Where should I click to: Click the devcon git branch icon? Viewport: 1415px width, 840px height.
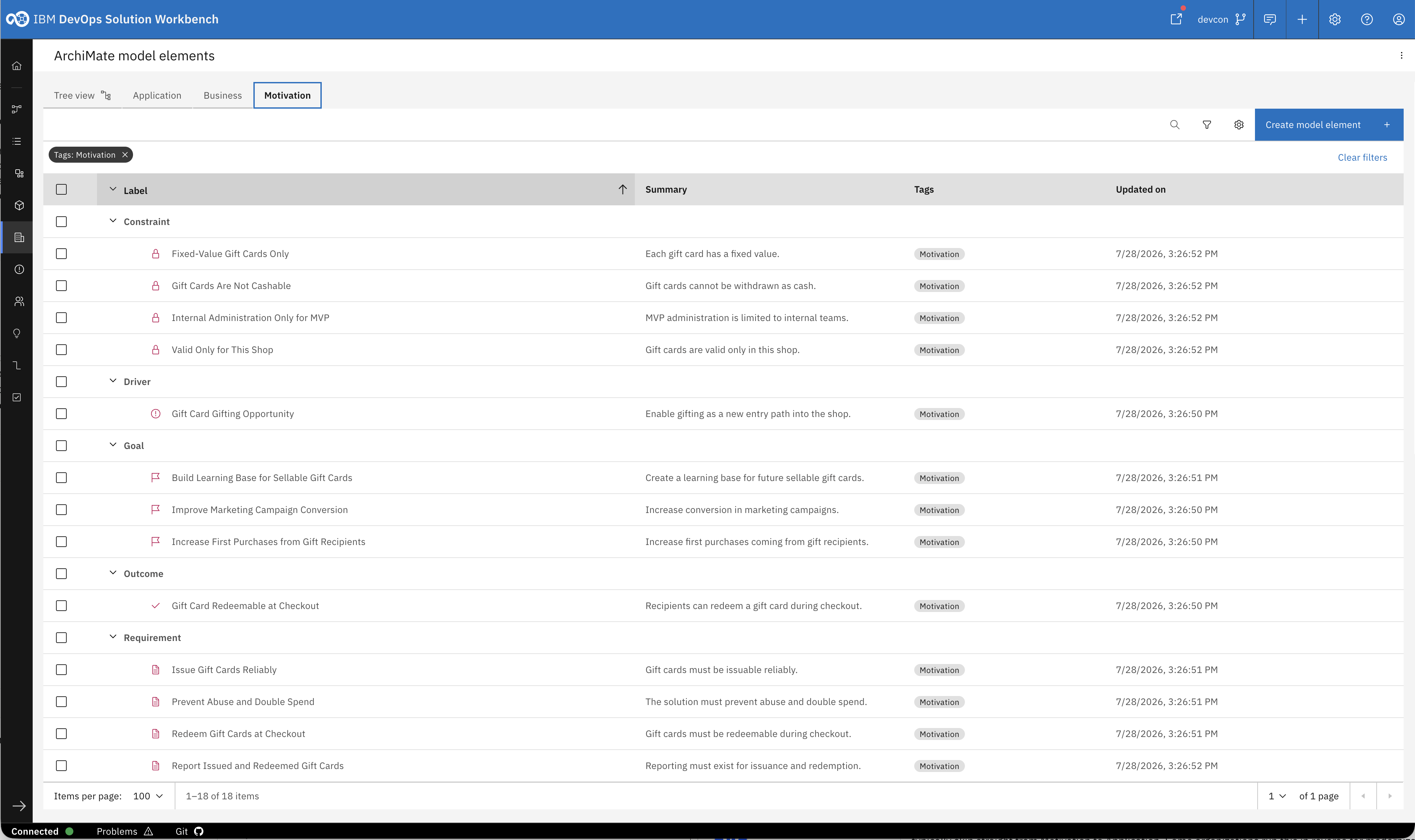1240,19
